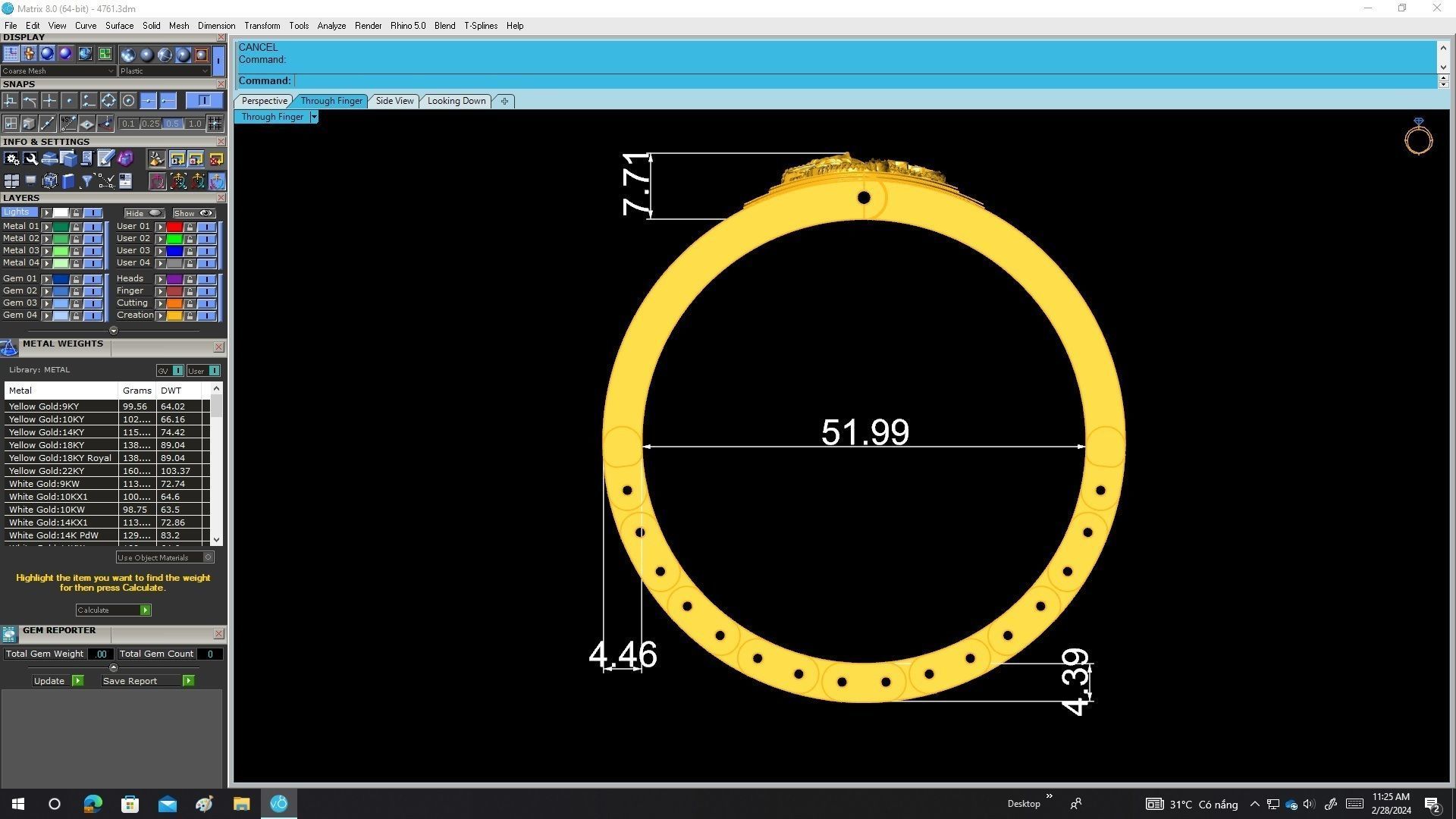Open the Dimension menu
This screenshot has width=1456, height=819.
216,26
